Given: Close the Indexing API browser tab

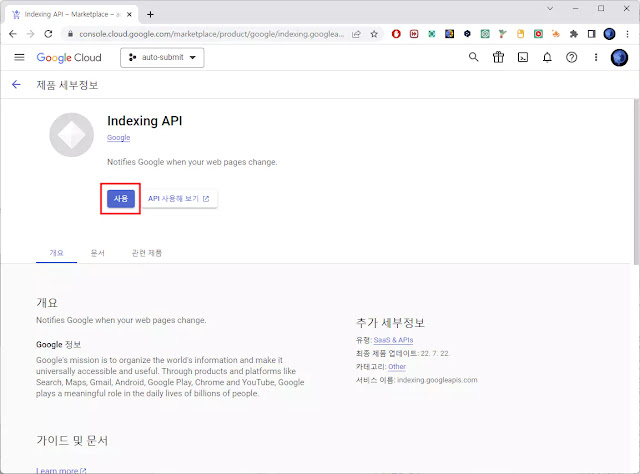Looking at the screenshot, I should point(129,14).
